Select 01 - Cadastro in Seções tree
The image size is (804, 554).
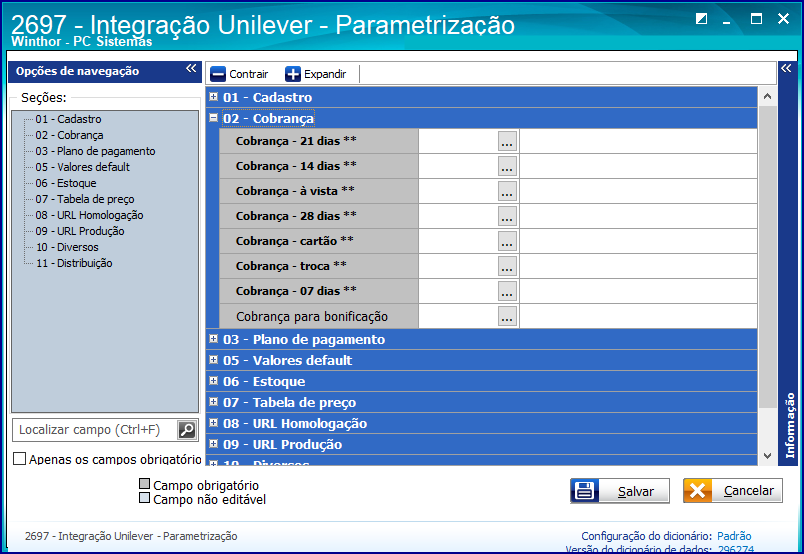click(x=68, y=119)
